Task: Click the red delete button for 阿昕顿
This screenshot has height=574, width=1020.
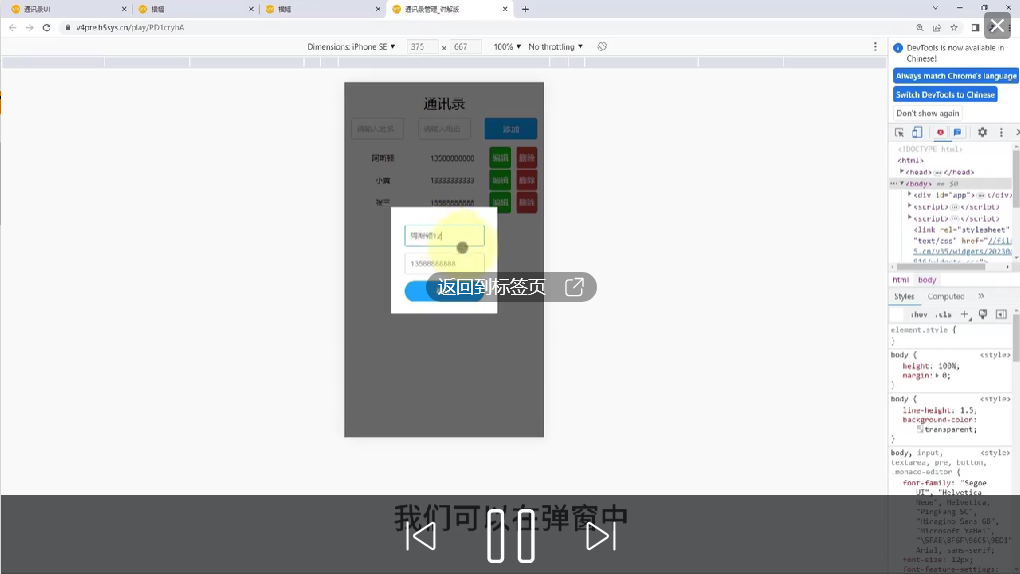Action: 527,158
